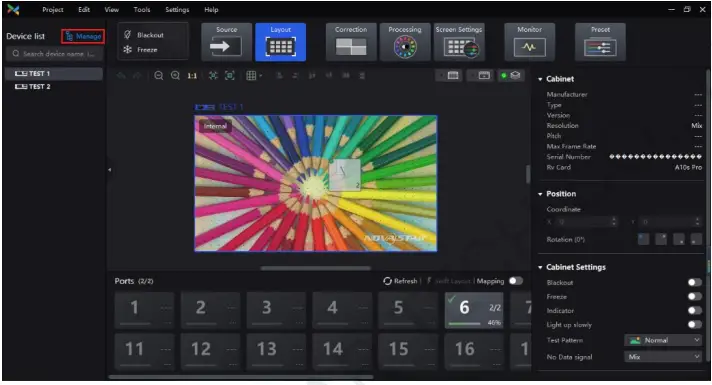Click the zoom in magnifier icon
The width and height of the screenshot is (712, 385).
(x=175, y=76)
